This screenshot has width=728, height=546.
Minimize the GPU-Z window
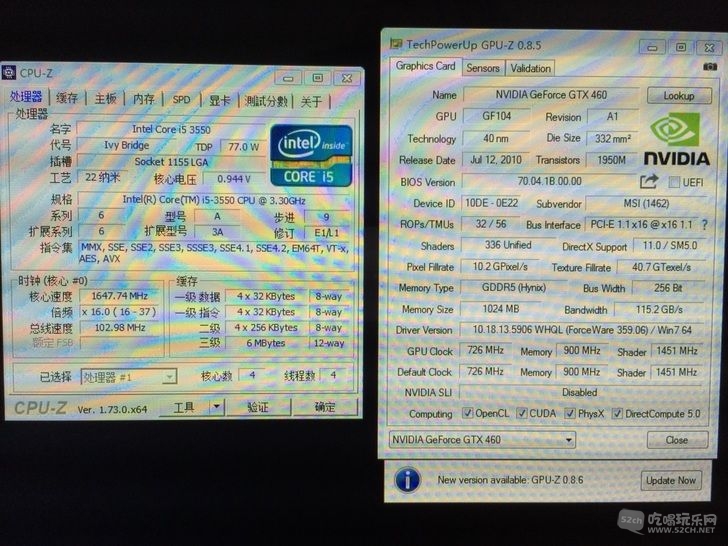[x=652, y=47]
